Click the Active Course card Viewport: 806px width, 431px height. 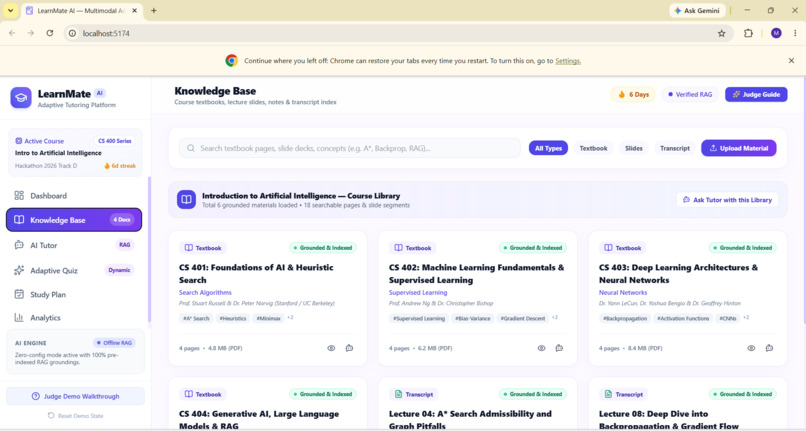[x=75, y=153]
